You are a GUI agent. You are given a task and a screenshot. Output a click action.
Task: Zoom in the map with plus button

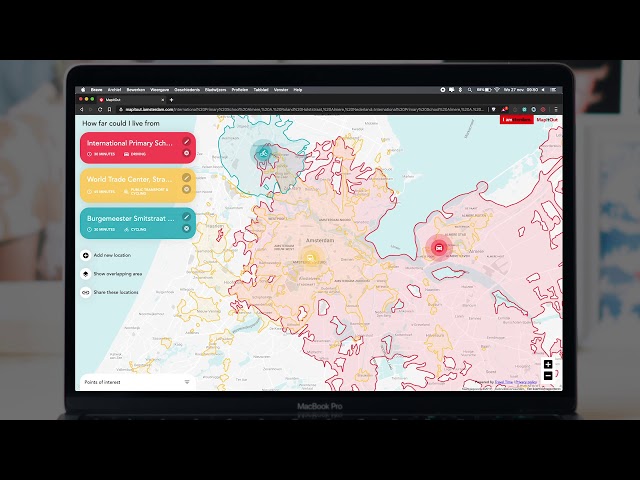click(548, 364)
